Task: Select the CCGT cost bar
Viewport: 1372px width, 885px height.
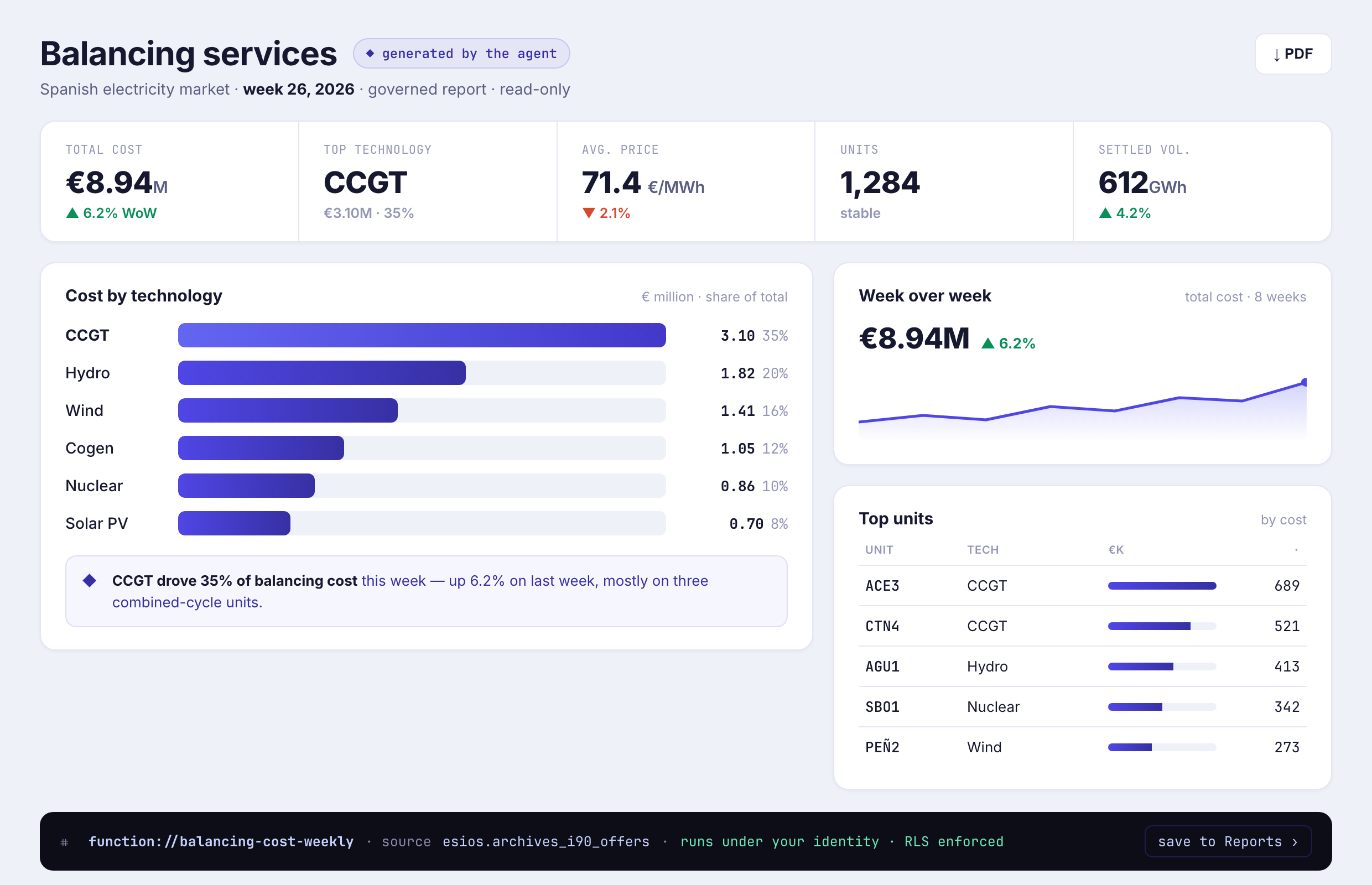Action: 422,335
